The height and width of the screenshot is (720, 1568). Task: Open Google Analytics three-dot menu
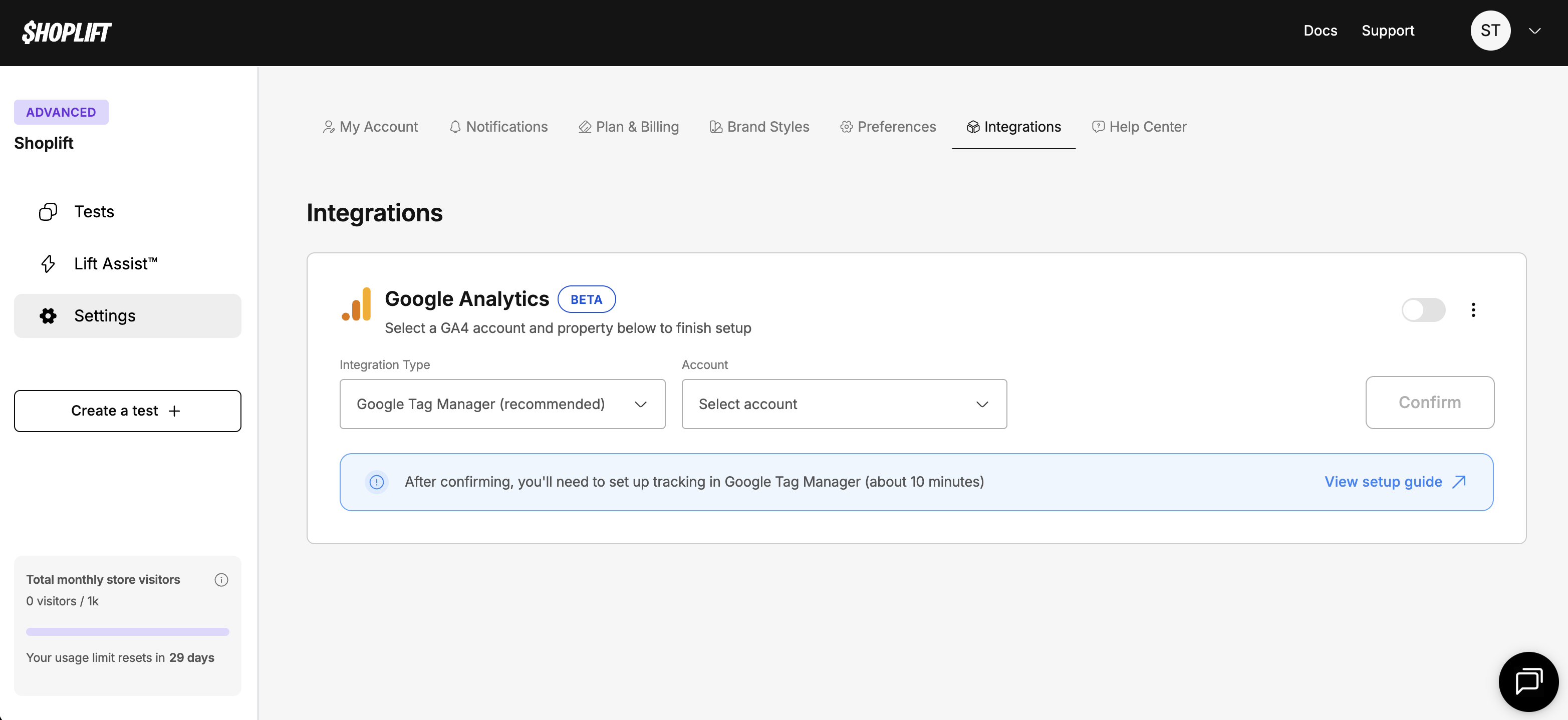tap(1473, 310)
